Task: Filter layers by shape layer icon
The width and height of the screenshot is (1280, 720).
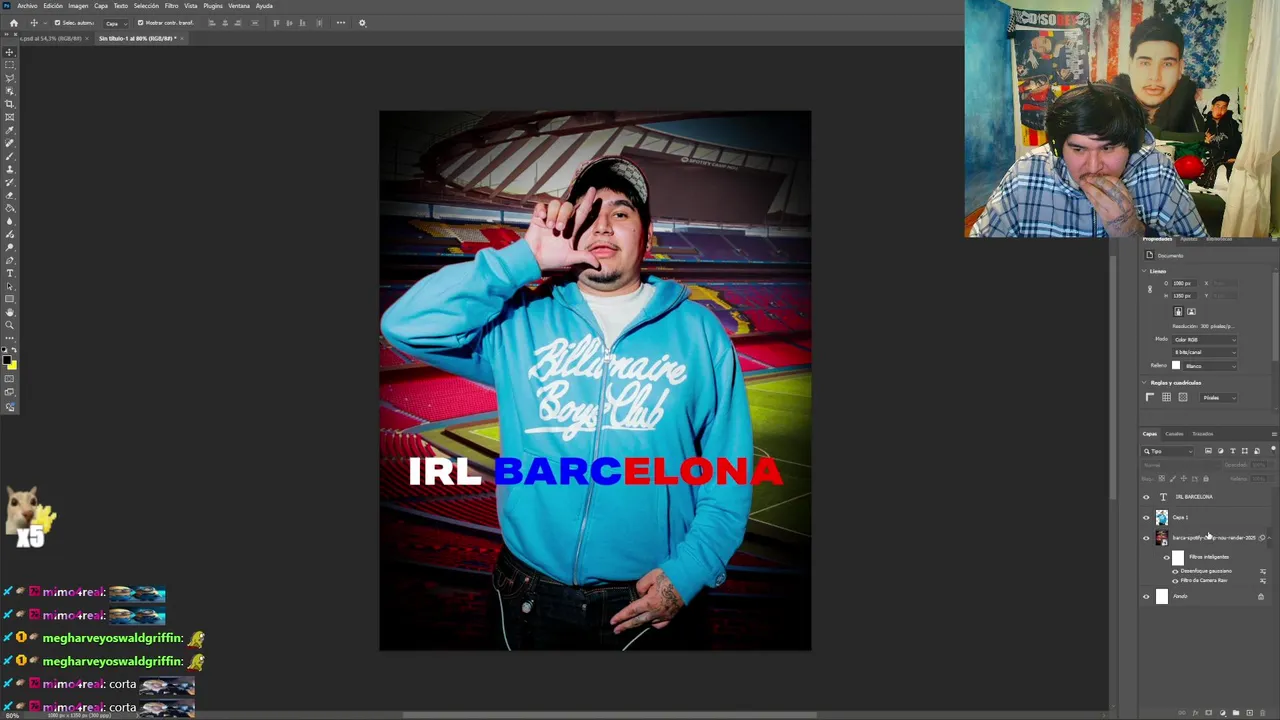Action: [x=1244, y=451]
